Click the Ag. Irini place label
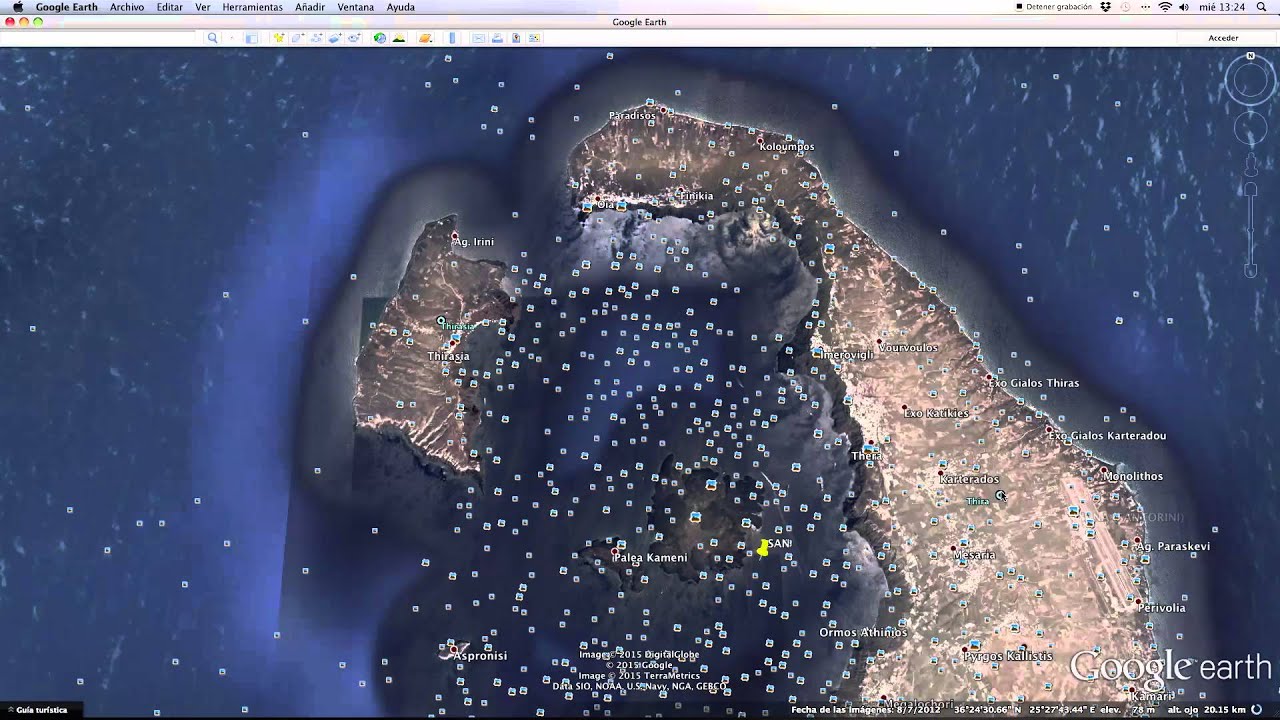 (x=474, y=242)
